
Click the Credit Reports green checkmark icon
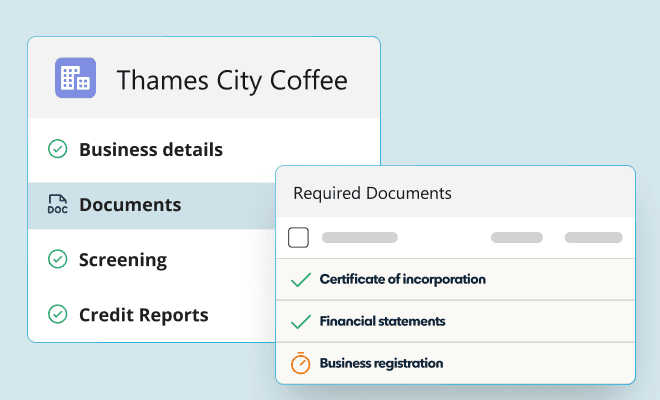(58, 315)
